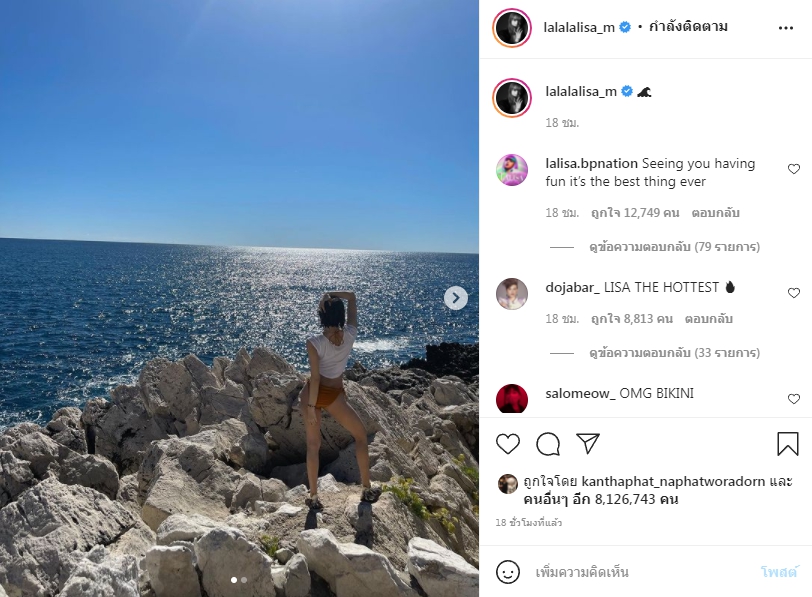
Task: Share post via paper plane icon
Action: [588, 444]
